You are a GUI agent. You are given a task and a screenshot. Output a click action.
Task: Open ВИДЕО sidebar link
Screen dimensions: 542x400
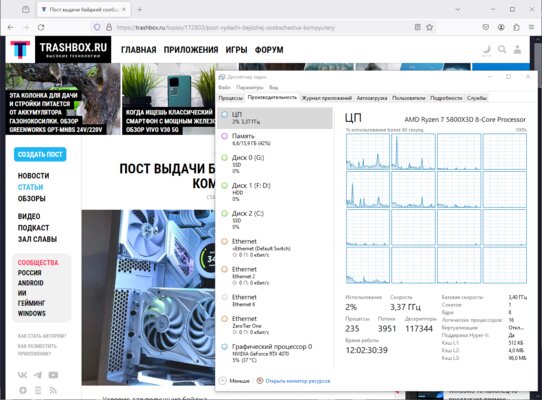29,216
